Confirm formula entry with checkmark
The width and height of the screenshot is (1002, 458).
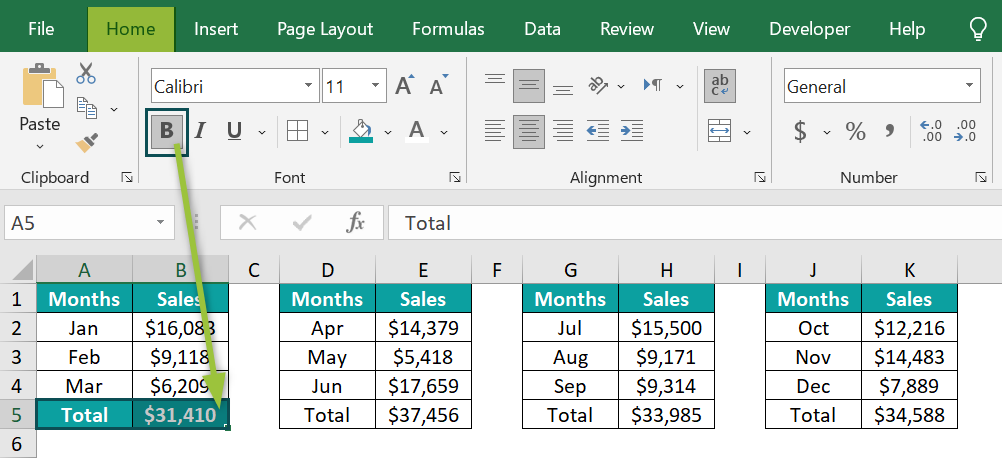301,222
